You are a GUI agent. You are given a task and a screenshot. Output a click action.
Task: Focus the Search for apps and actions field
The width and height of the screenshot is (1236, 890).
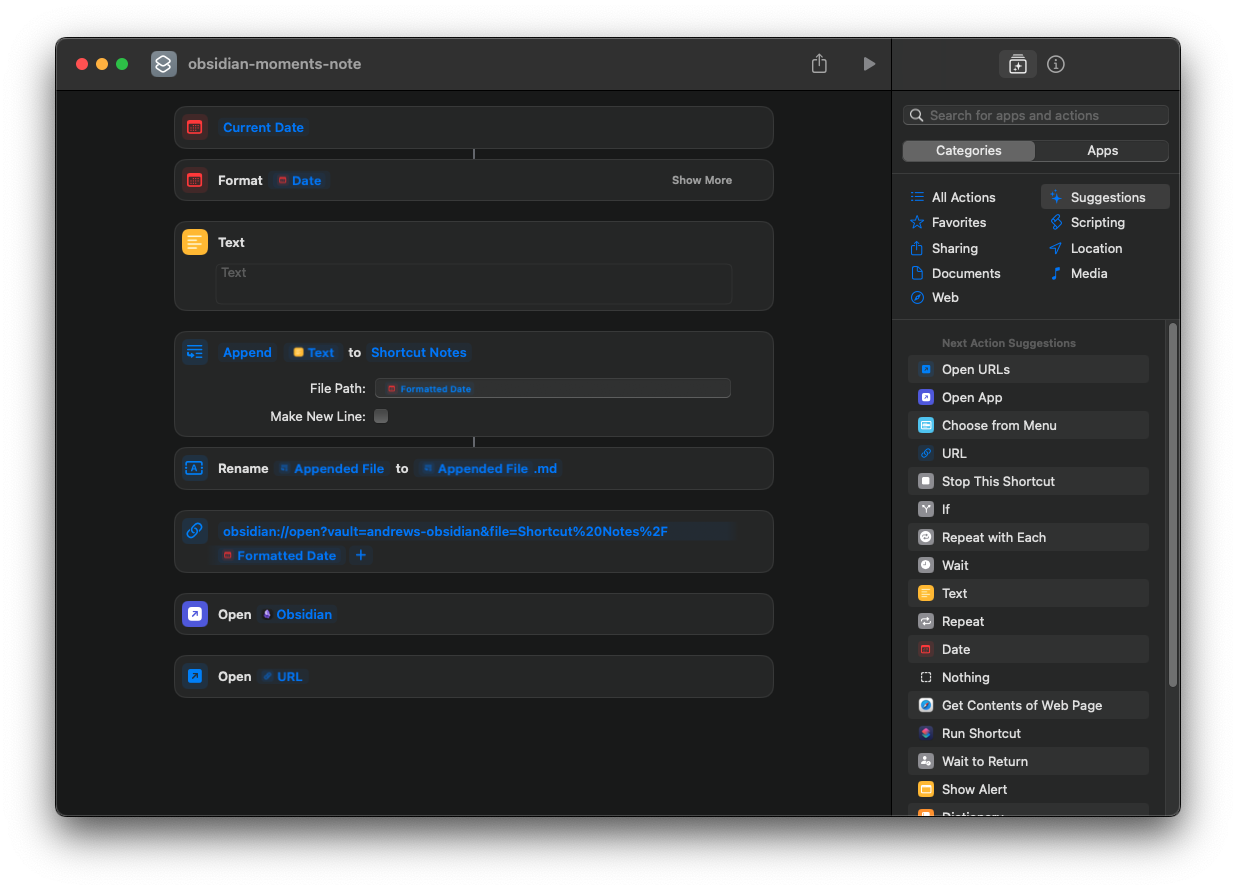point(1036,115)
